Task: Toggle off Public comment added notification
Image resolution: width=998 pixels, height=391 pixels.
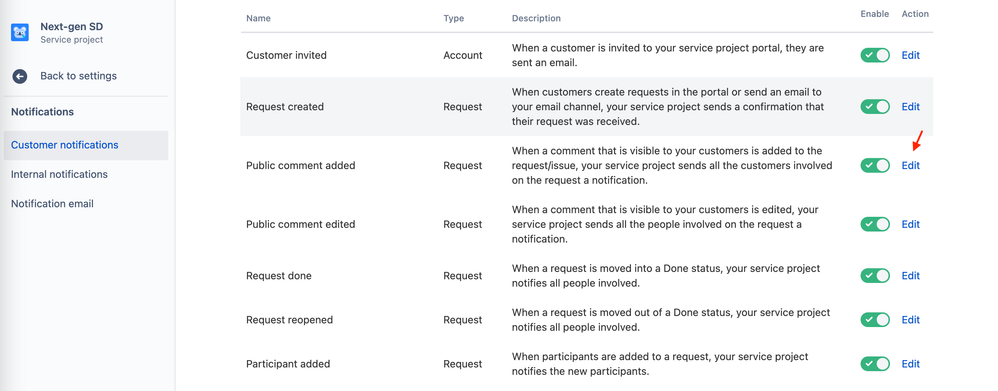Action: 875,166
